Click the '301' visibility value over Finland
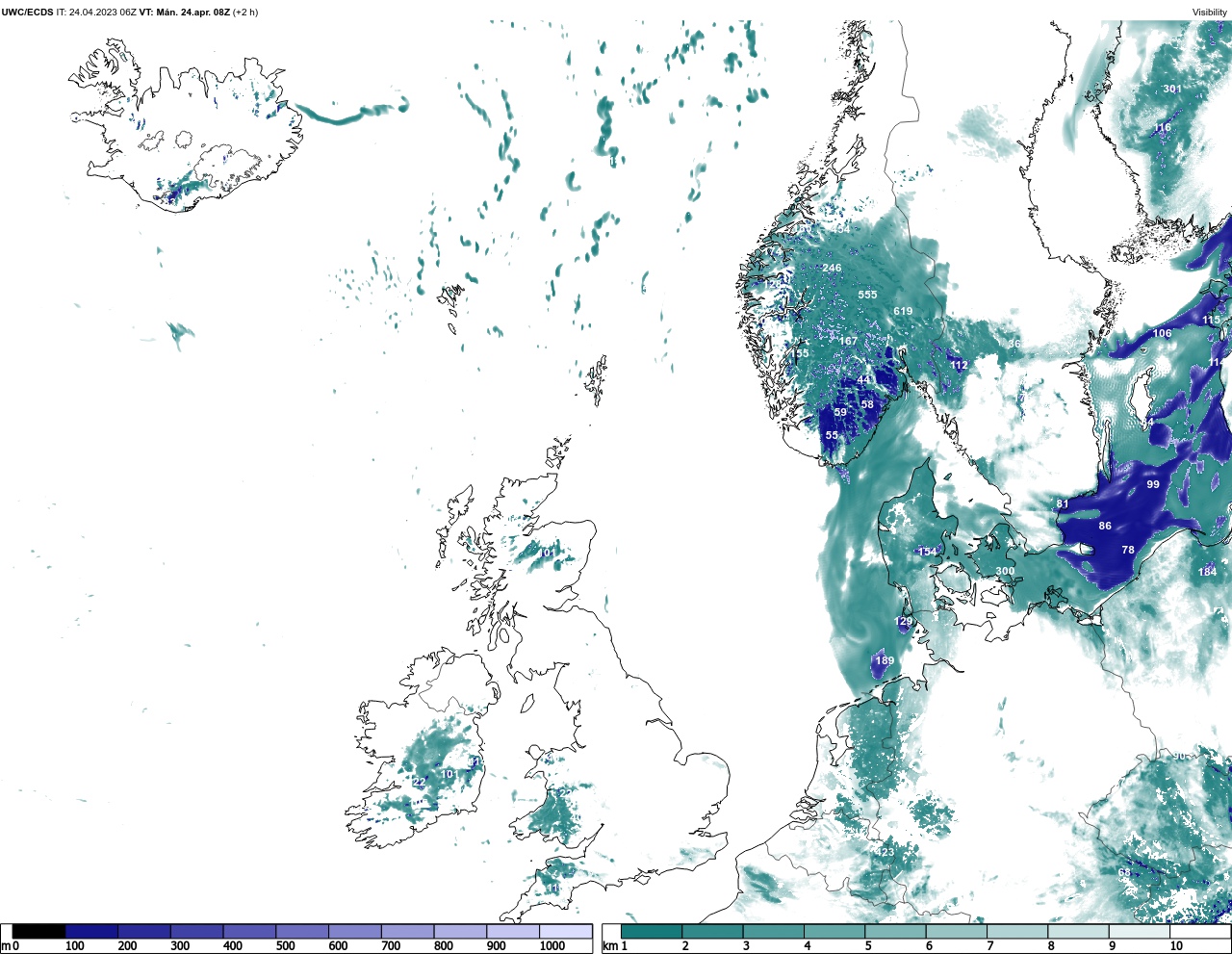 coord(1171,90)
